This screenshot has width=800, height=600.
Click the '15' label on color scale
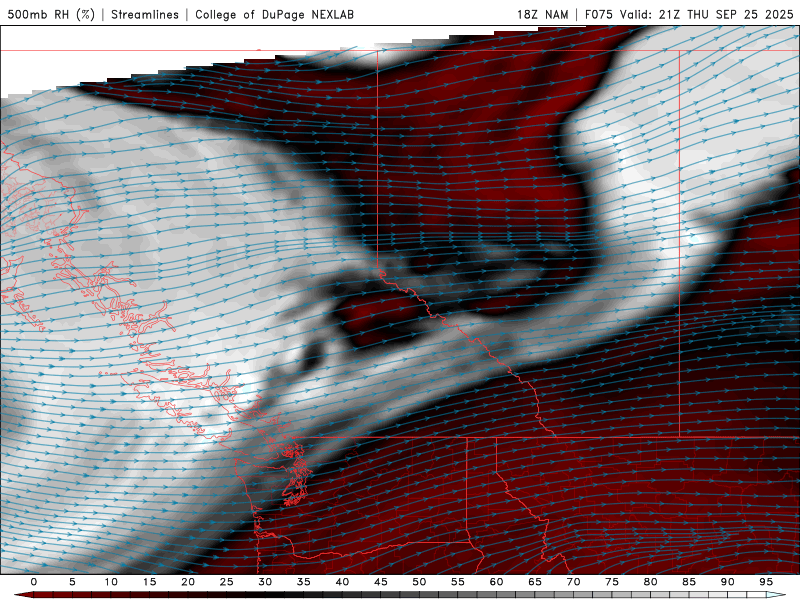click(x=149, y=582)
